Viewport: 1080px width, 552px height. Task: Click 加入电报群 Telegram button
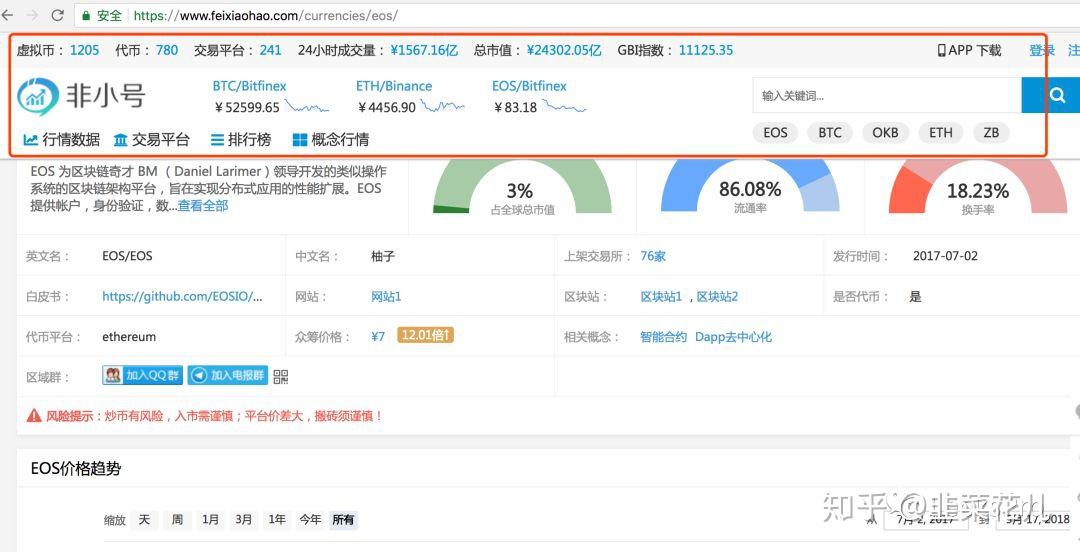[228, 375]
